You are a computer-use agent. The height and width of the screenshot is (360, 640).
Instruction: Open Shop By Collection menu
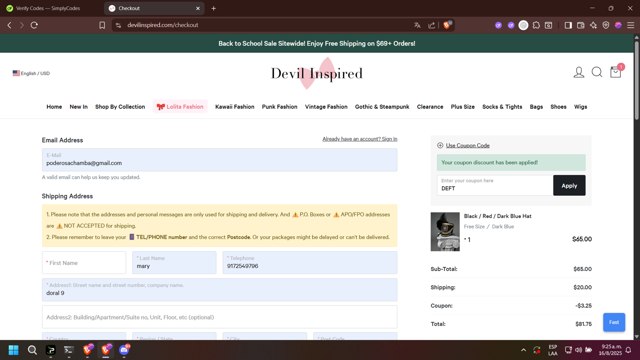(120, 107)
